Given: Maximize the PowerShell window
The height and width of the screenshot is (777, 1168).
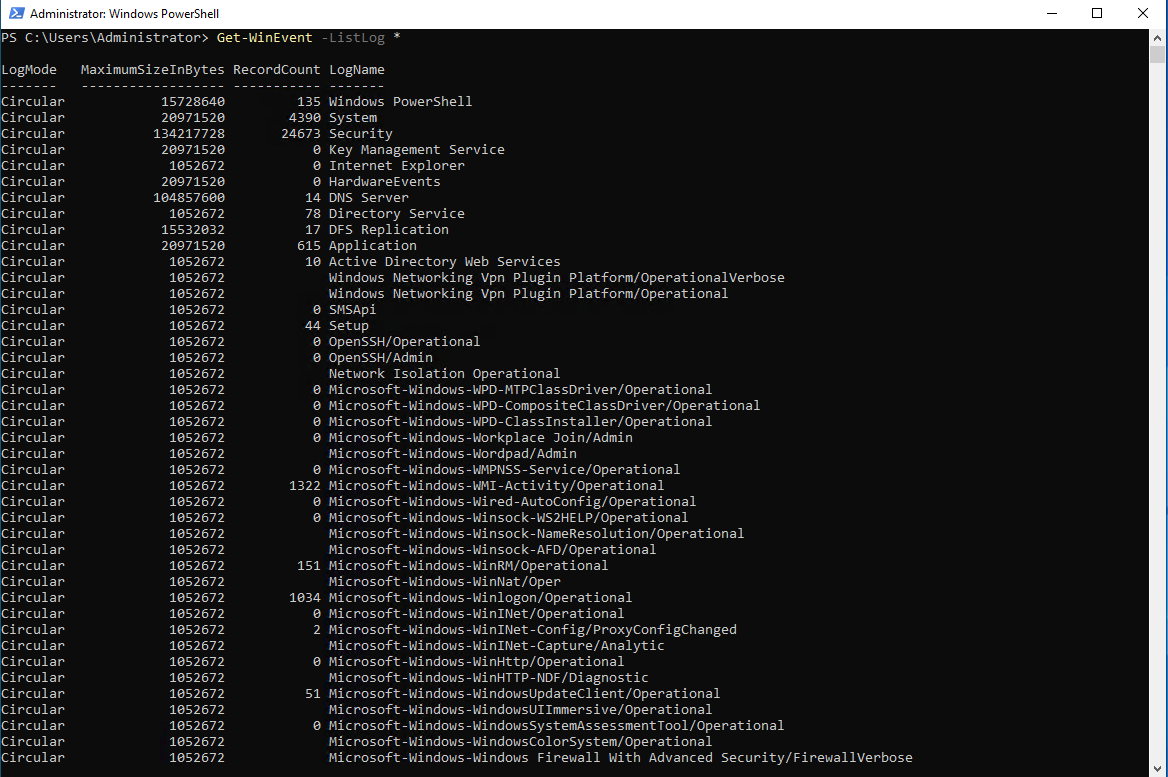Looking at the screenshot, I should click(1097, 14).
